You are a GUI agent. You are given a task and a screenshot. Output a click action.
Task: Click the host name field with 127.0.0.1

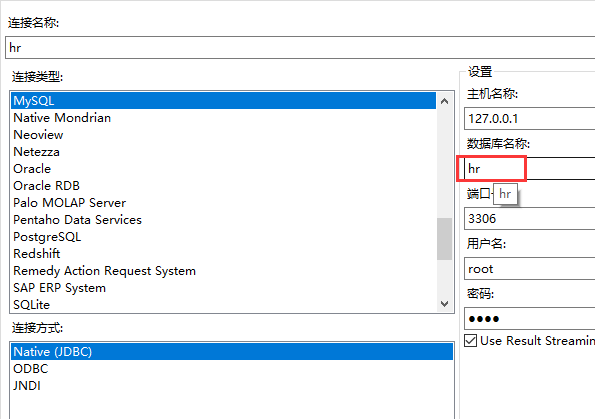(x=530, y=118)
